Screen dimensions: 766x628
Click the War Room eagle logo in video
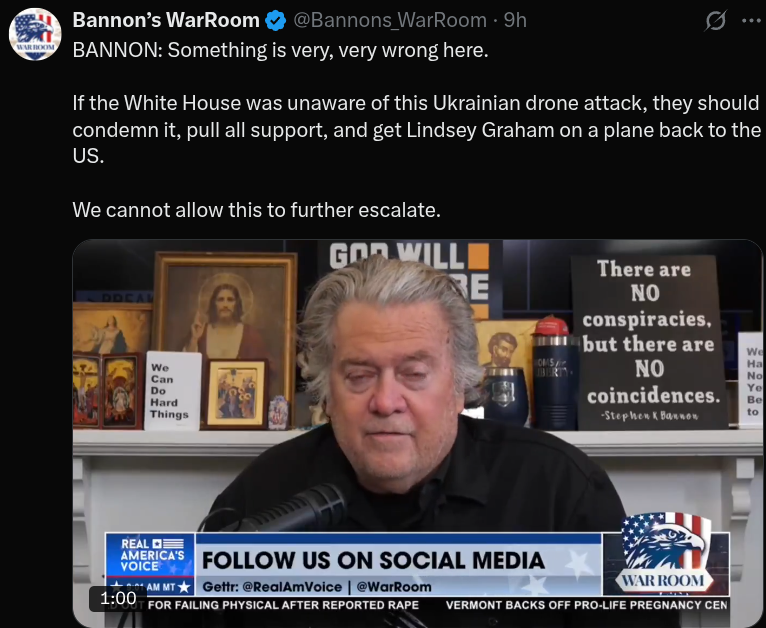[663, 553]
